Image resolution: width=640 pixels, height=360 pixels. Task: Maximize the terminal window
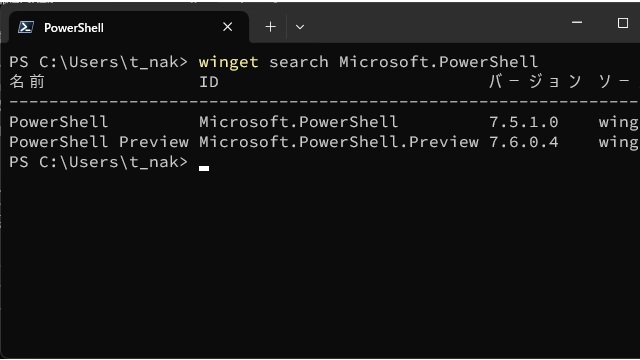[622, 23]
